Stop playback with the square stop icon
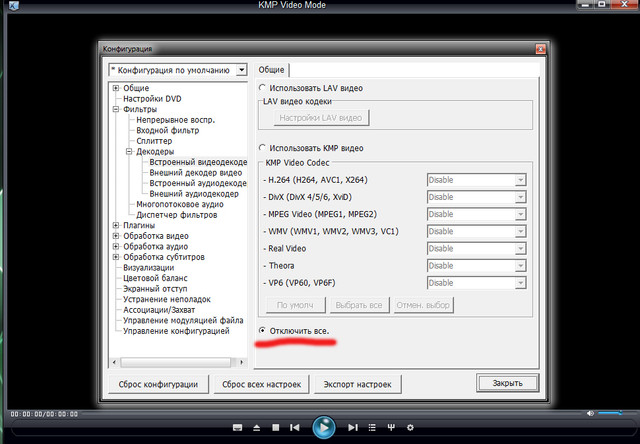 (x=276, y=427)
